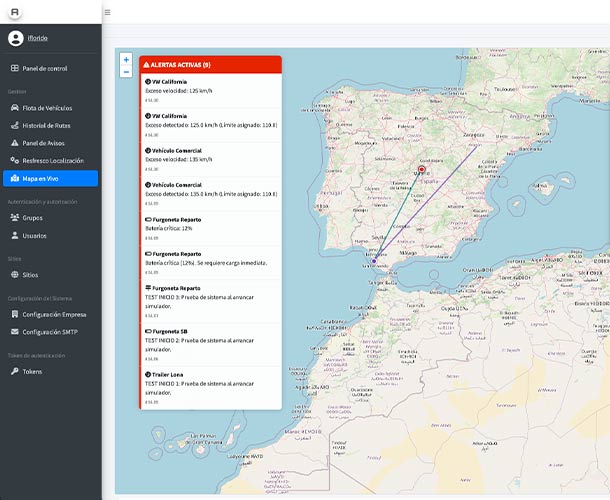This screenshot has width=610, height=500.
Task: Click battery icon beside Furgoneta Reparto 'Batería crítica: 12%'
Action: tap(148, 219)
